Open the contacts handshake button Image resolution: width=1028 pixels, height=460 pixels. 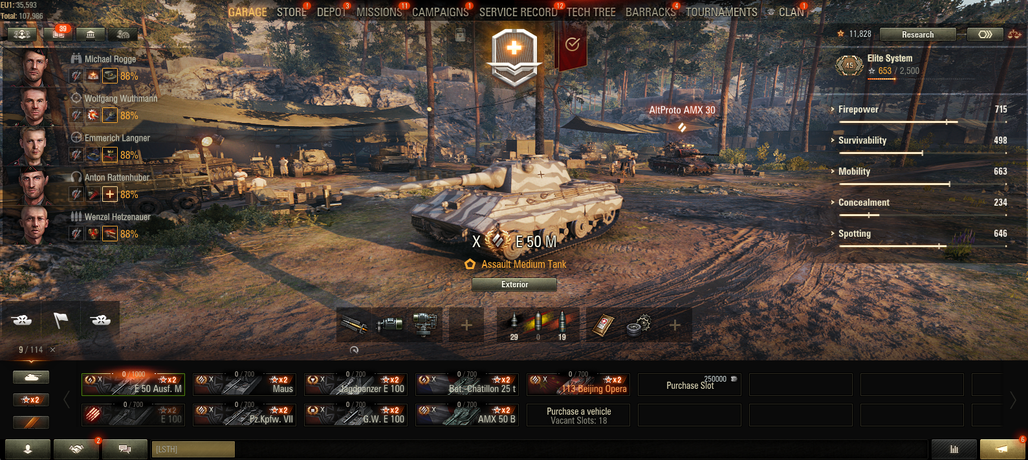[x=75, y=449]
